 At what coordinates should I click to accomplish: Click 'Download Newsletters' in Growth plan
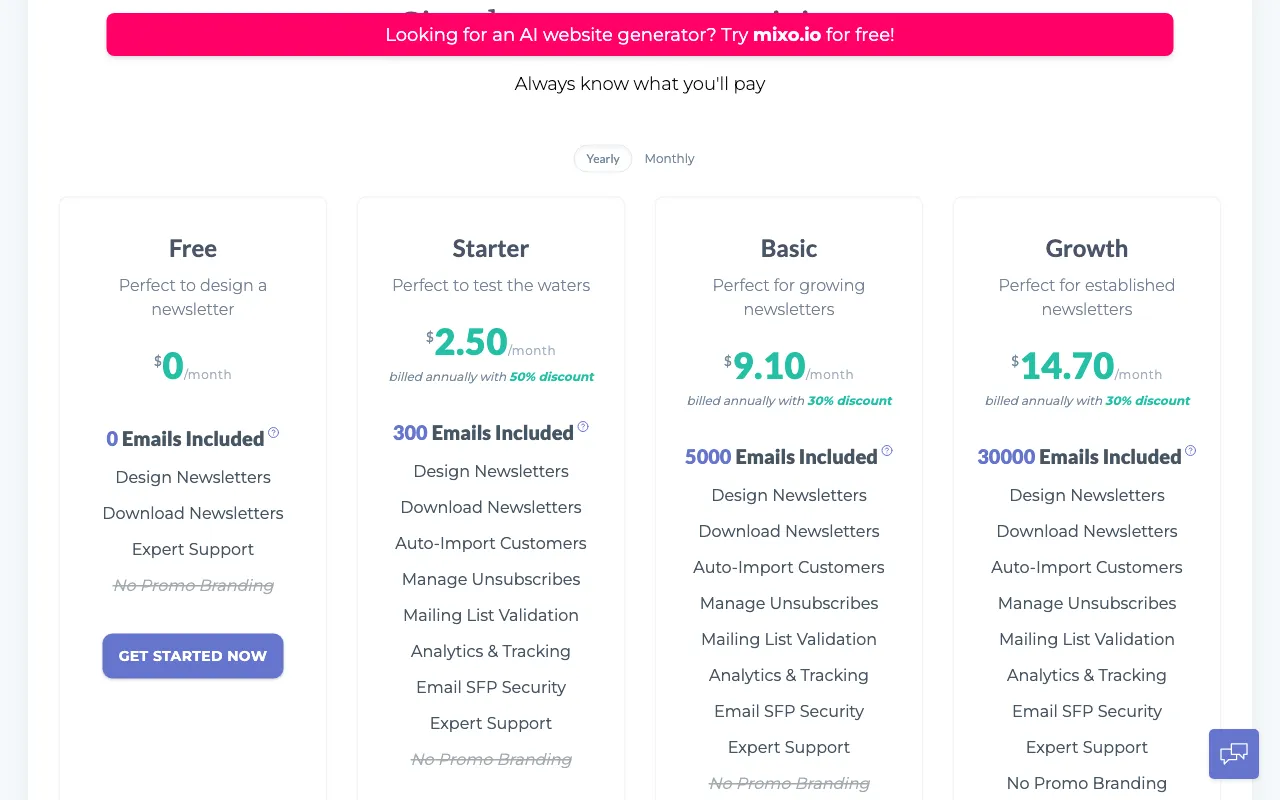click(x=1087, y=531)
